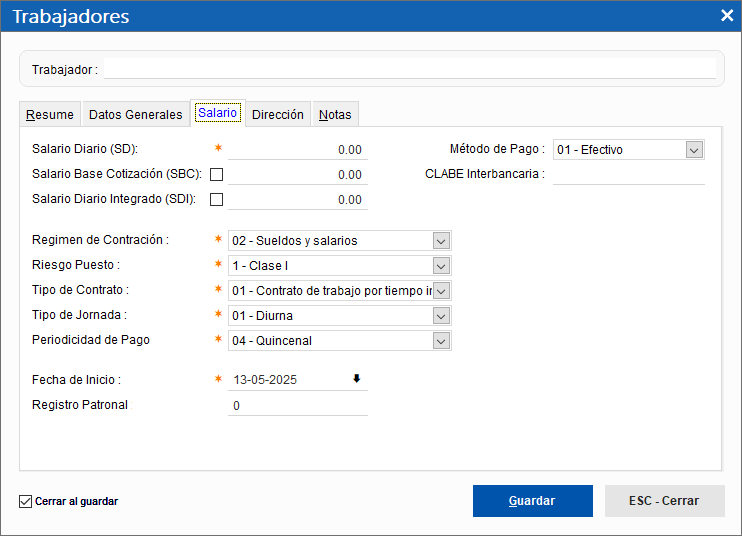Open the Fecha de Inicio calendar arrow
The image size is (742, 536).
click(357, 378)
